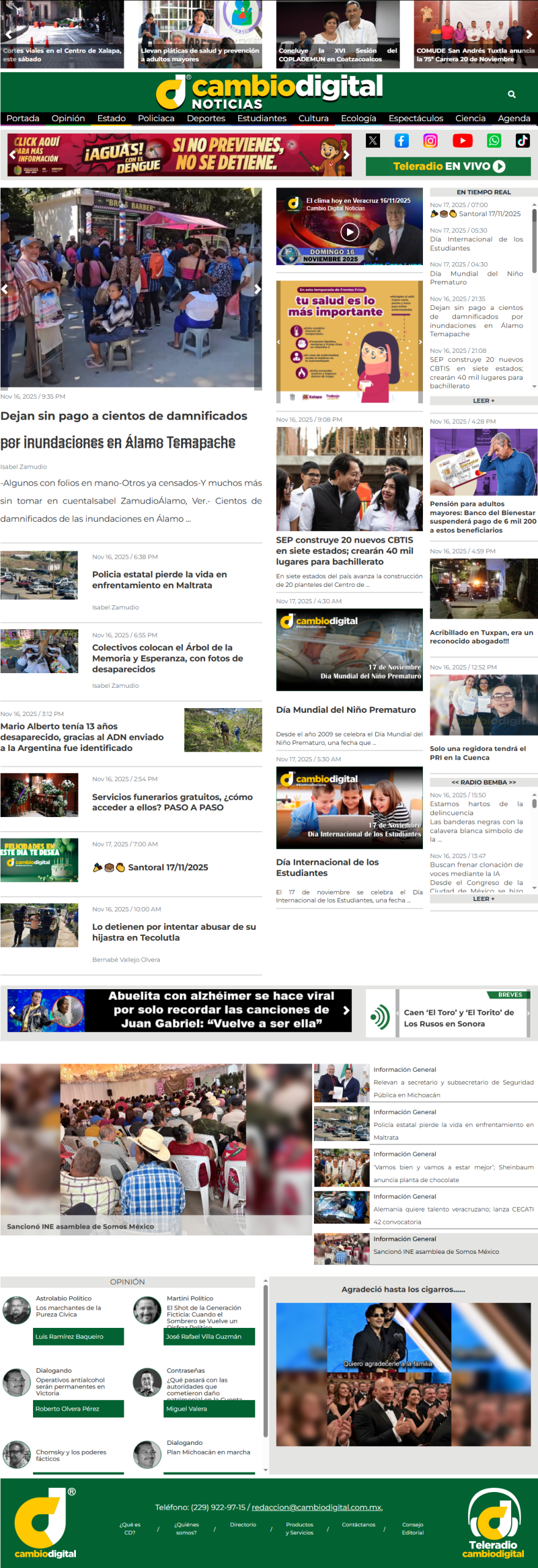Open the Facebook social icon

(x=402, y=141)
